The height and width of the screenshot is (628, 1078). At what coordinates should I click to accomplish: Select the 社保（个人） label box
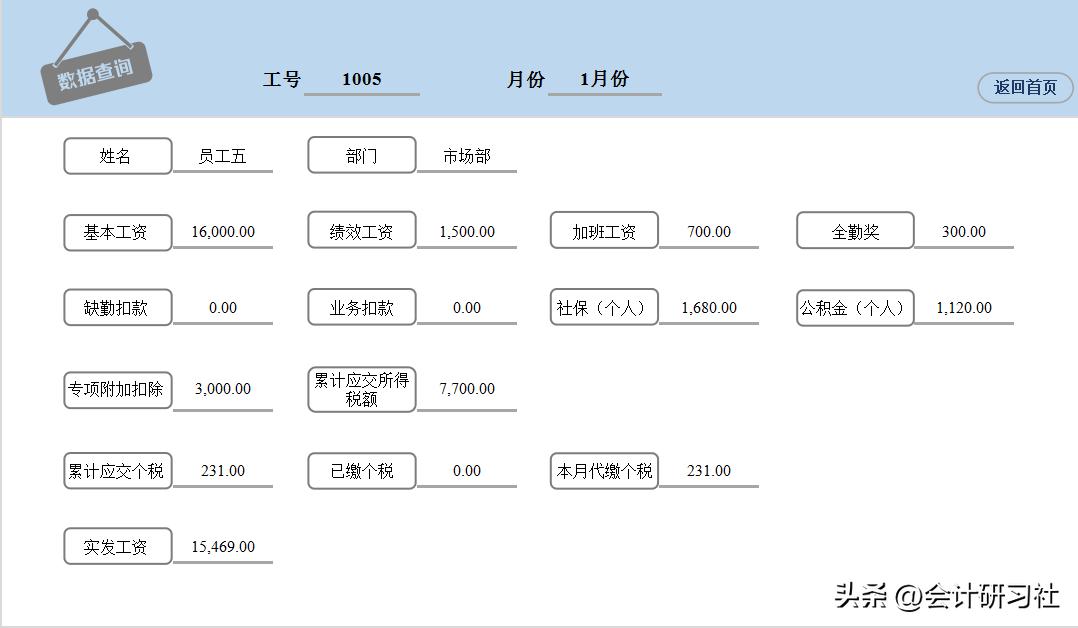click(x=603, y=307)
